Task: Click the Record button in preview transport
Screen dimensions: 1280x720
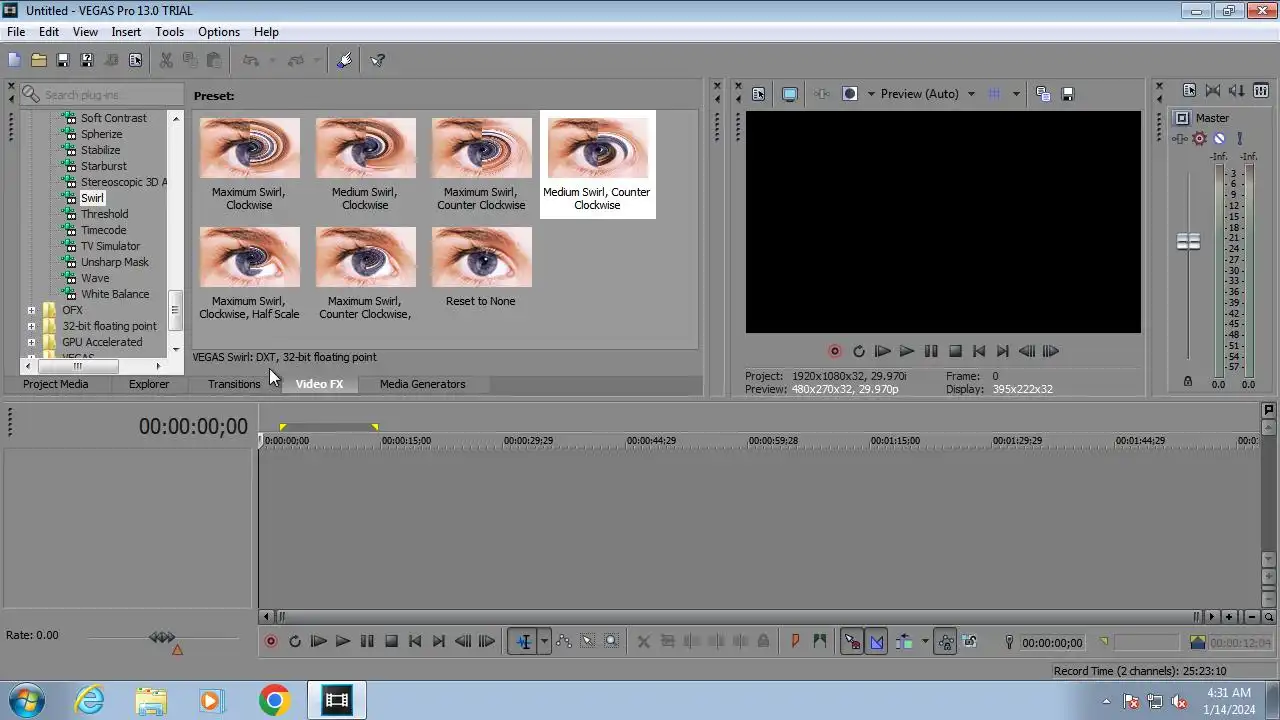Action: point(835,351)
